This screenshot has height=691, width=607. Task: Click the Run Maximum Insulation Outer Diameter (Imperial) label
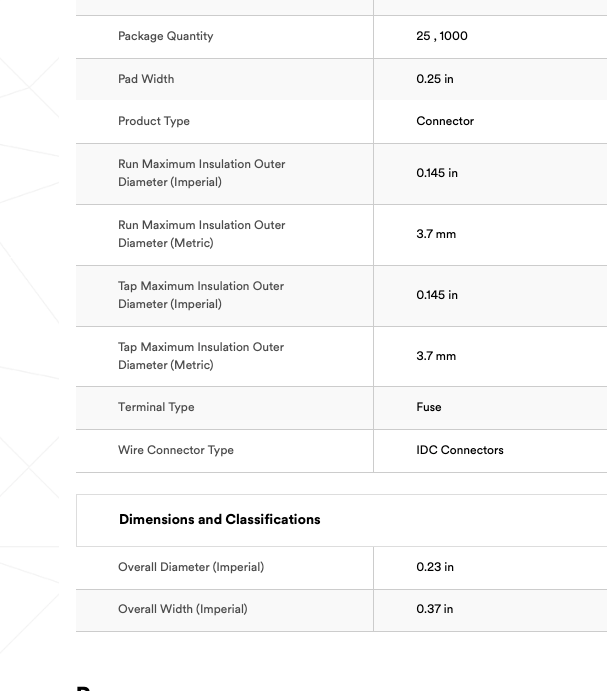pos(201,173)
